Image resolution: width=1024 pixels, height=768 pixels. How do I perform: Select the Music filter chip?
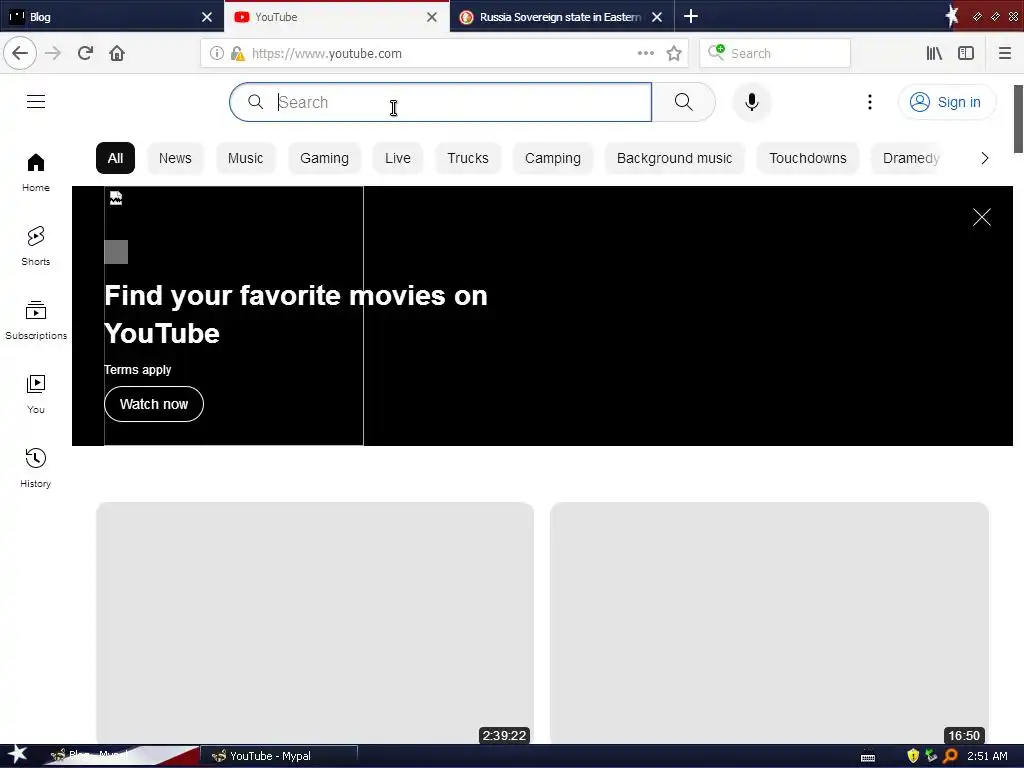point(246,158)
